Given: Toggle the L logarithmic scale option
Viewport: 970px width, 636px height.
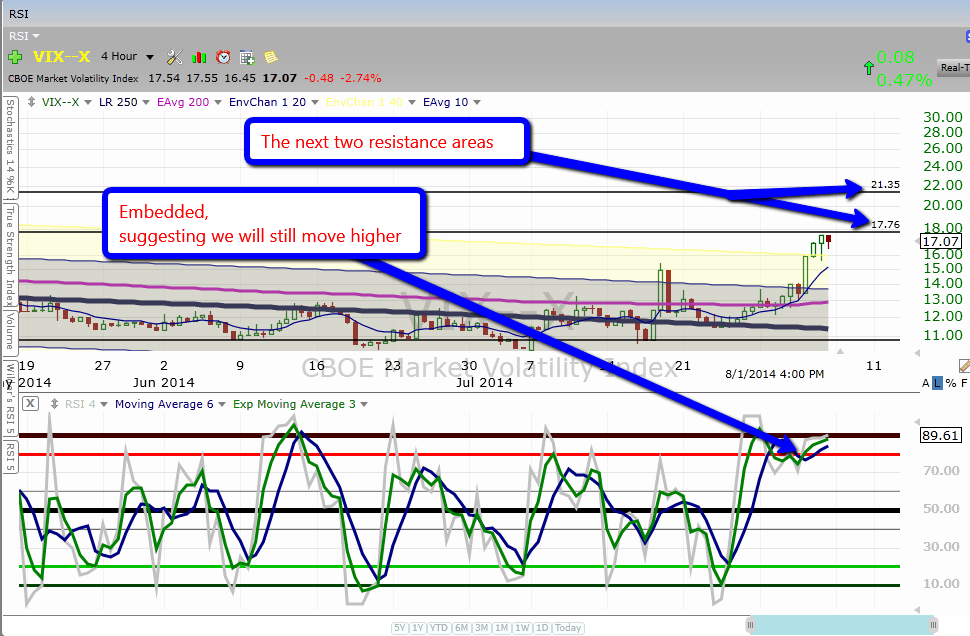Looking at the screenshot, I should click(x=937, y=384).
